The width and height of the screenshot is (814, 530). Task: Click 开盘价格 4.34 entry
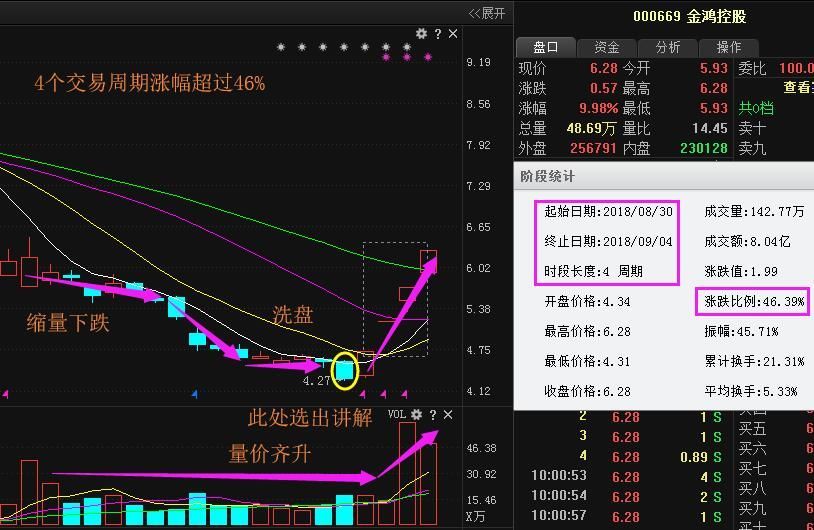point(587,302)
